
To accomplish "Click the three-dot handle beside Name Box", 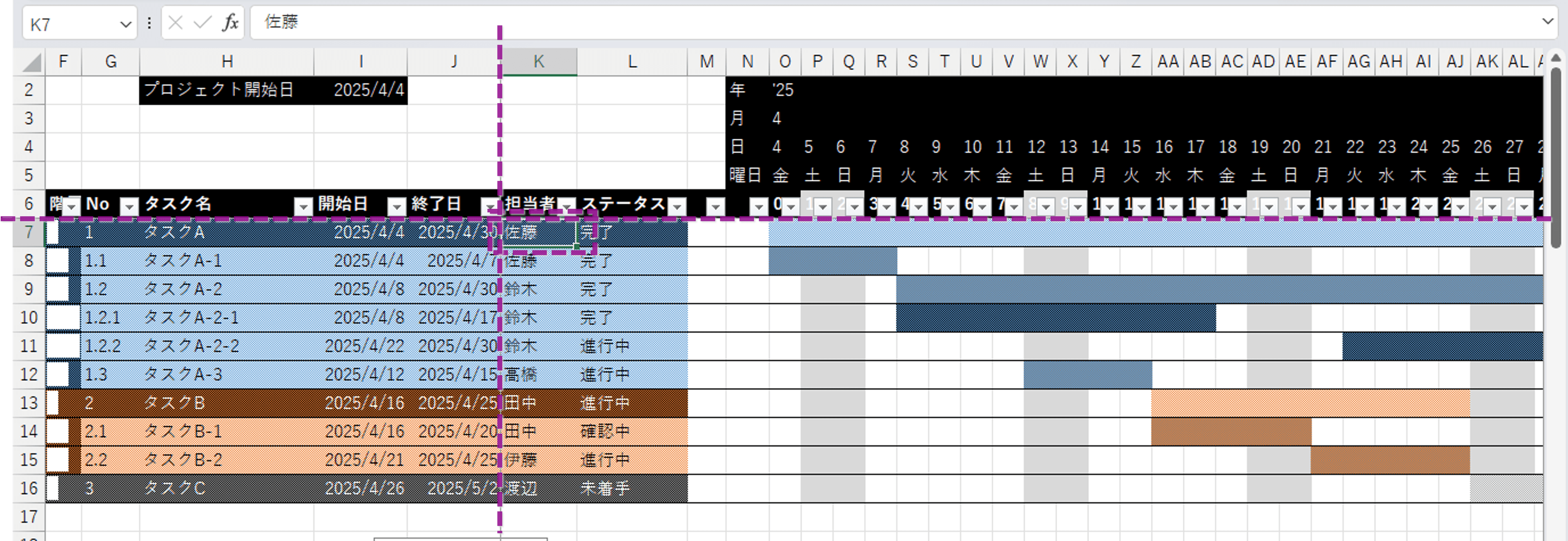I will pos(149,23).
